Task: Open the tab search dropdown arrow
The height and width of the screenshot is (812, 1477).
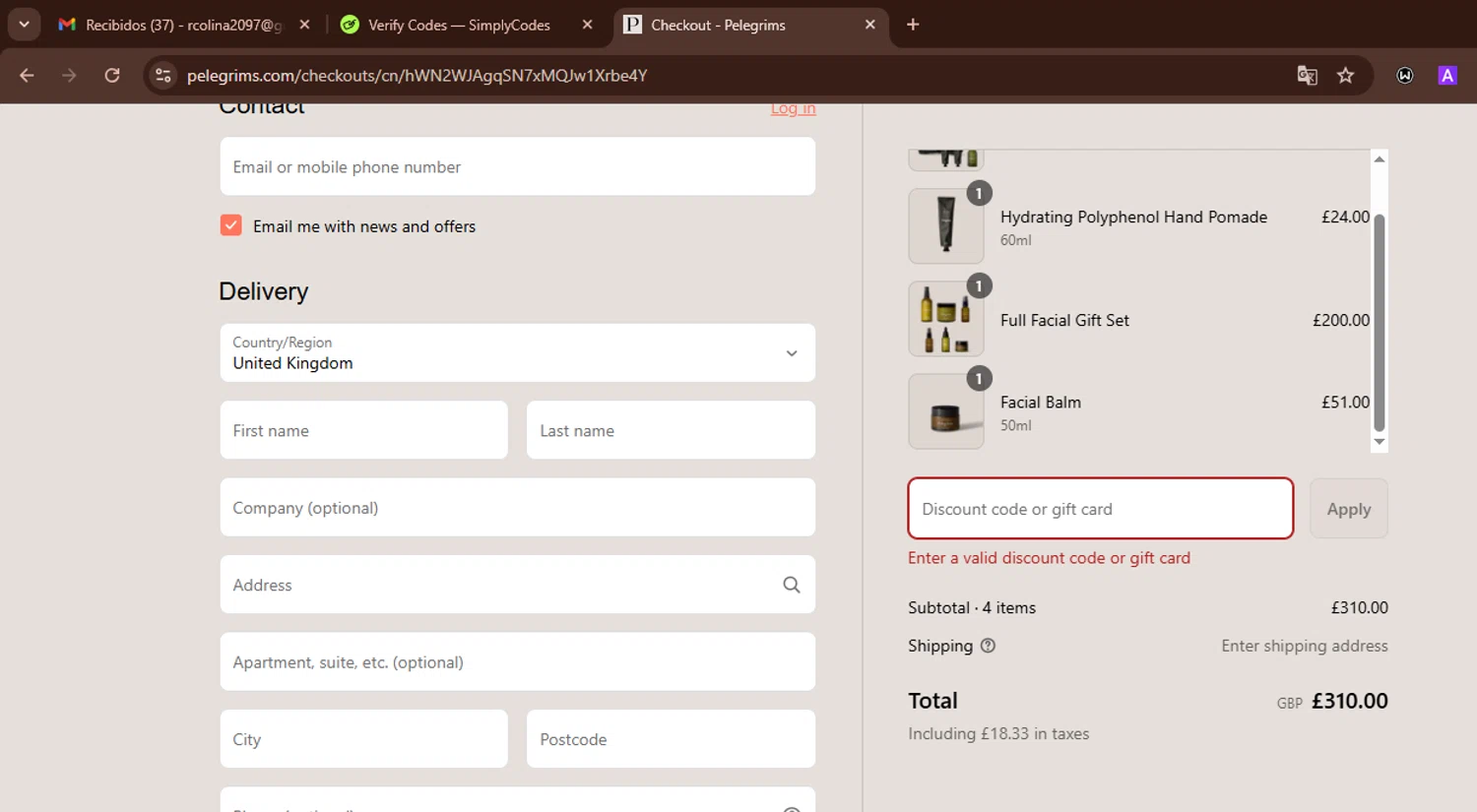Action: tap(24, 25)
